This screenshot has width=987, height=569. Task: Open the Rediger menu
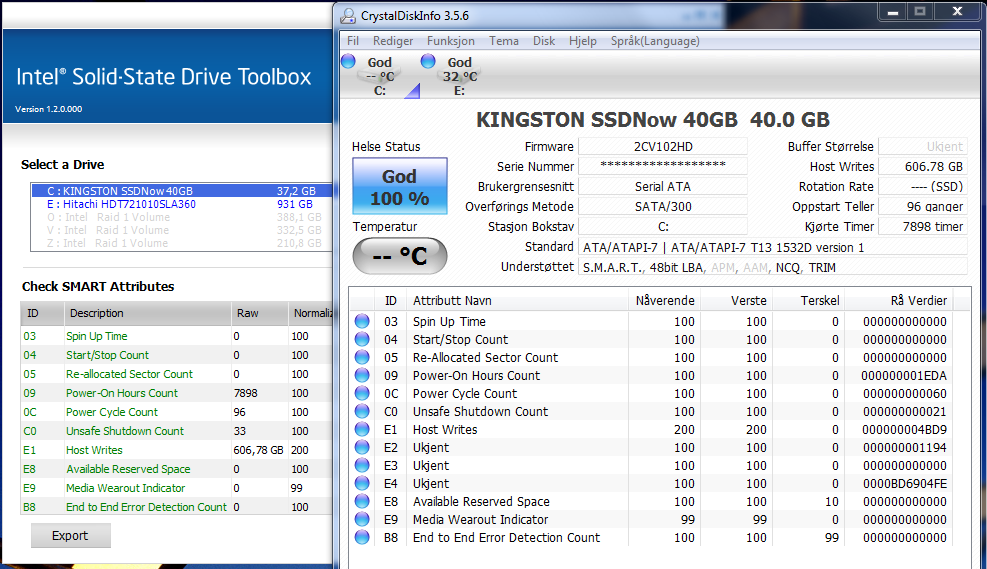click(x=393, y=41)
